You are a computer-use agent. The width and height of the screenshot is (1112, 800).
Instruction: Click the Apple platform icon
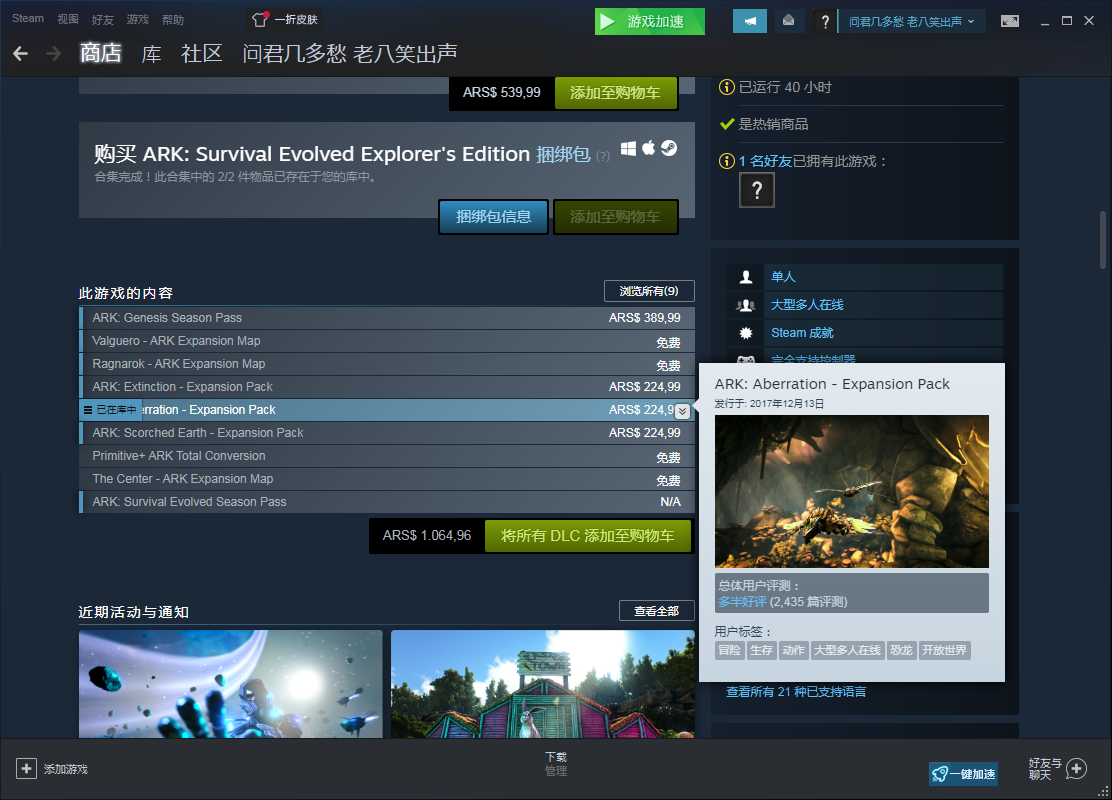(649, 148)
